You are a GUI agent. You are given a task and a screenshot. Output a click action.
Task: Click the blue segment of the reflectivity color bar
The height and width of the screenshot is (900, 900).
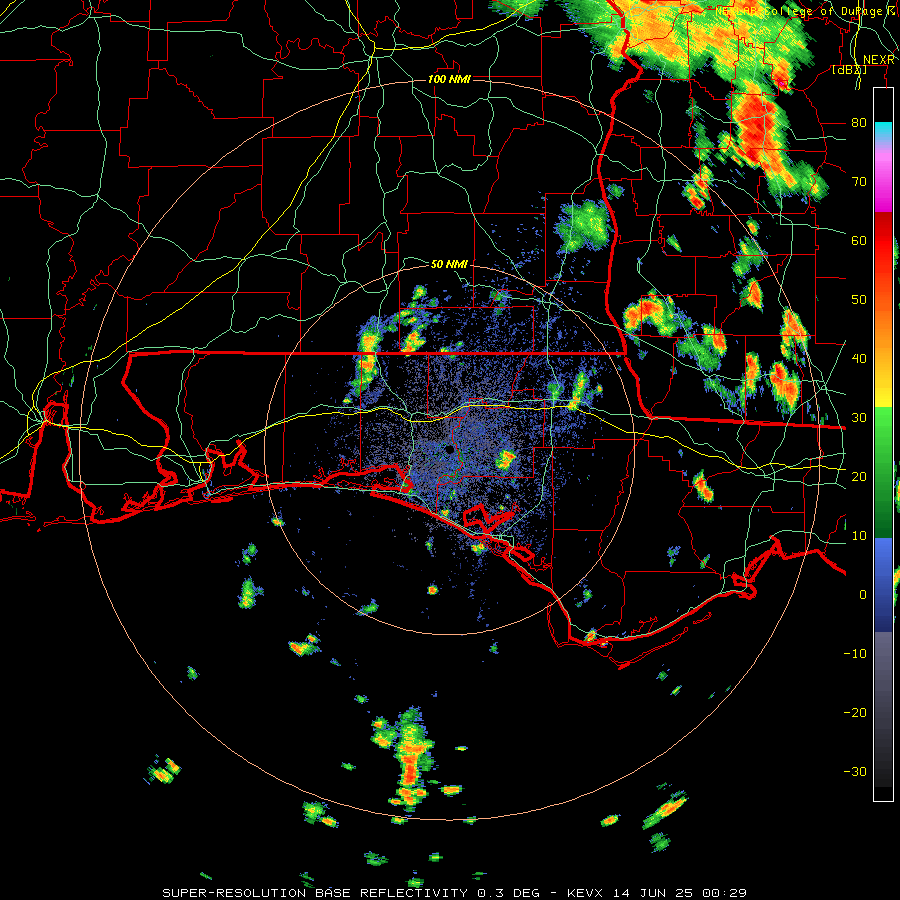[883, 584]
